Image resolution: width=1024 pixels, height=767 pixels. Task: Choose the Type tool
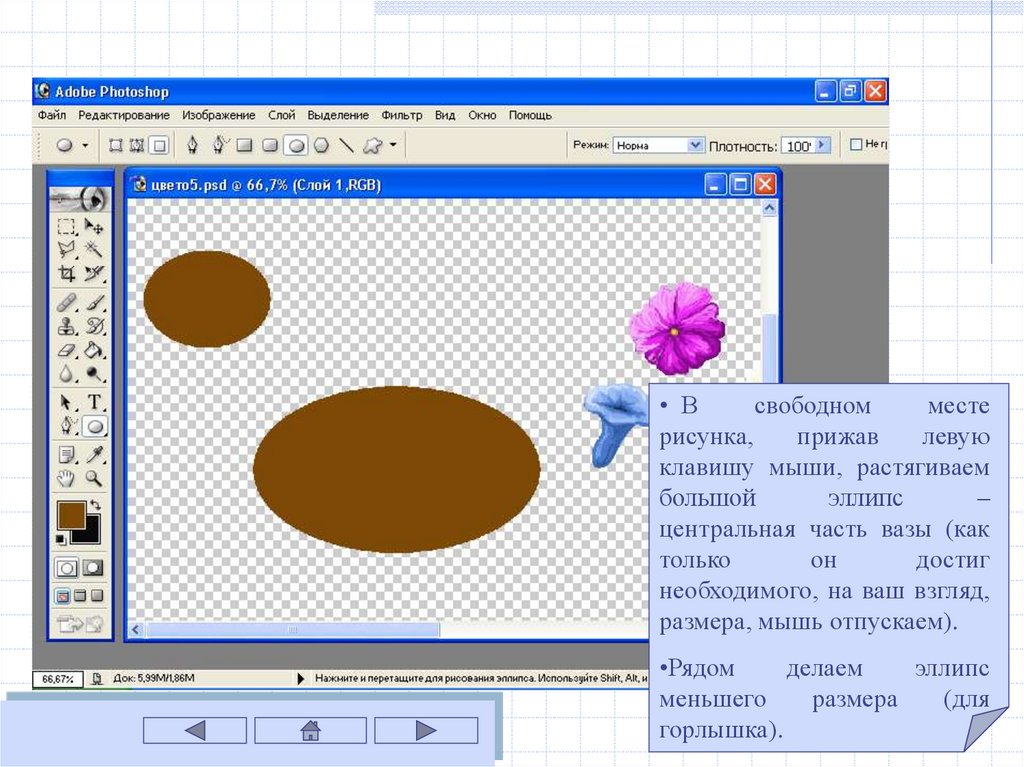pos(94,402)
